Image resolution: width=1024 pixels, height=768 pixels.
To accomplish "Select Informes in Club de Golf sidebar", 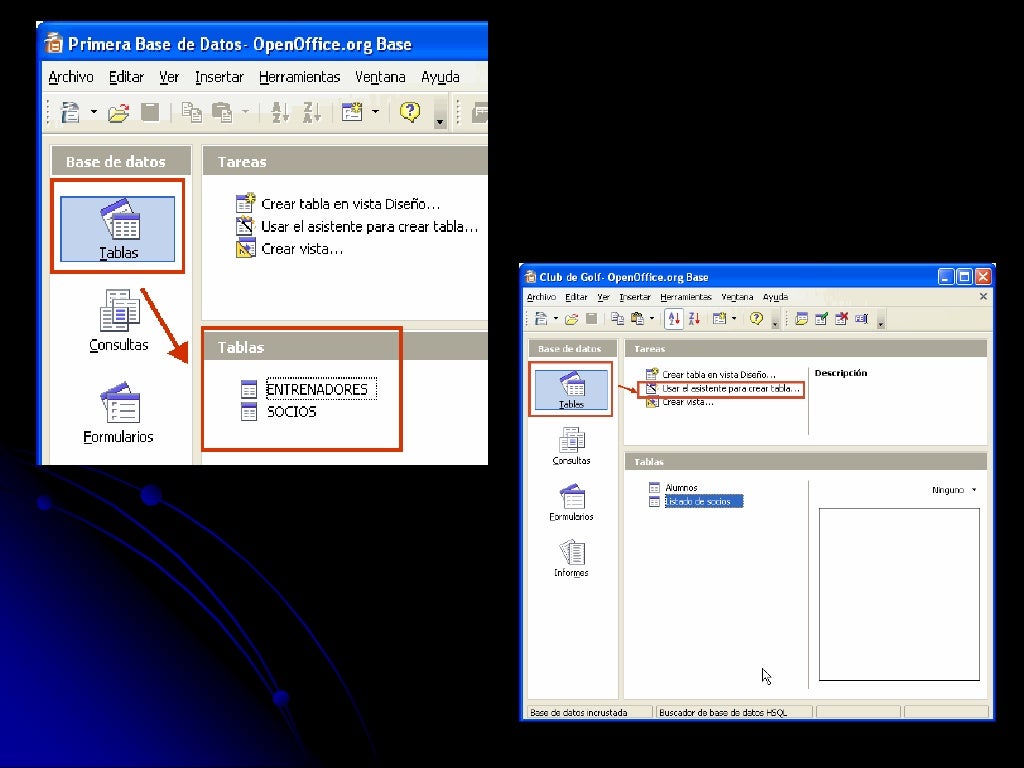I will click(x=571, y=558).
